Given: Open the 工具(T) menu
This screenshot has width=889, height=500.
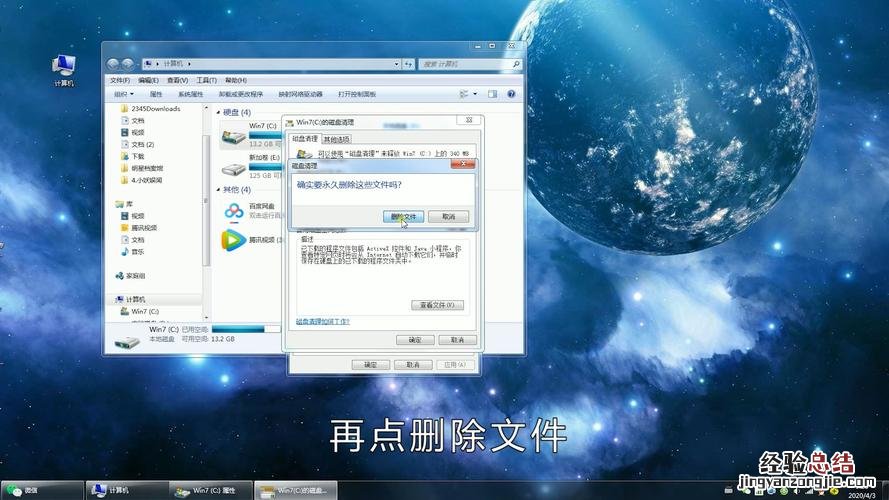Looking at the screenshot, I should (x=206, y=80).
